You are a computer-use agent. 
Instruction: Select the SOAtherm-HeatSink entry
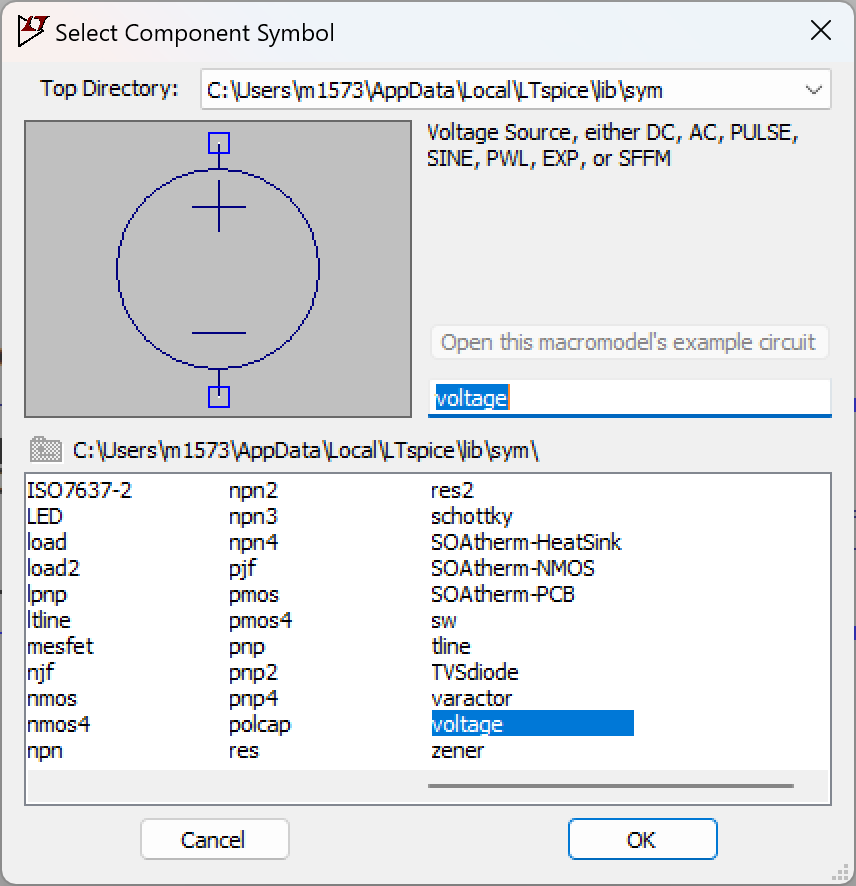(x=526, y=542)
